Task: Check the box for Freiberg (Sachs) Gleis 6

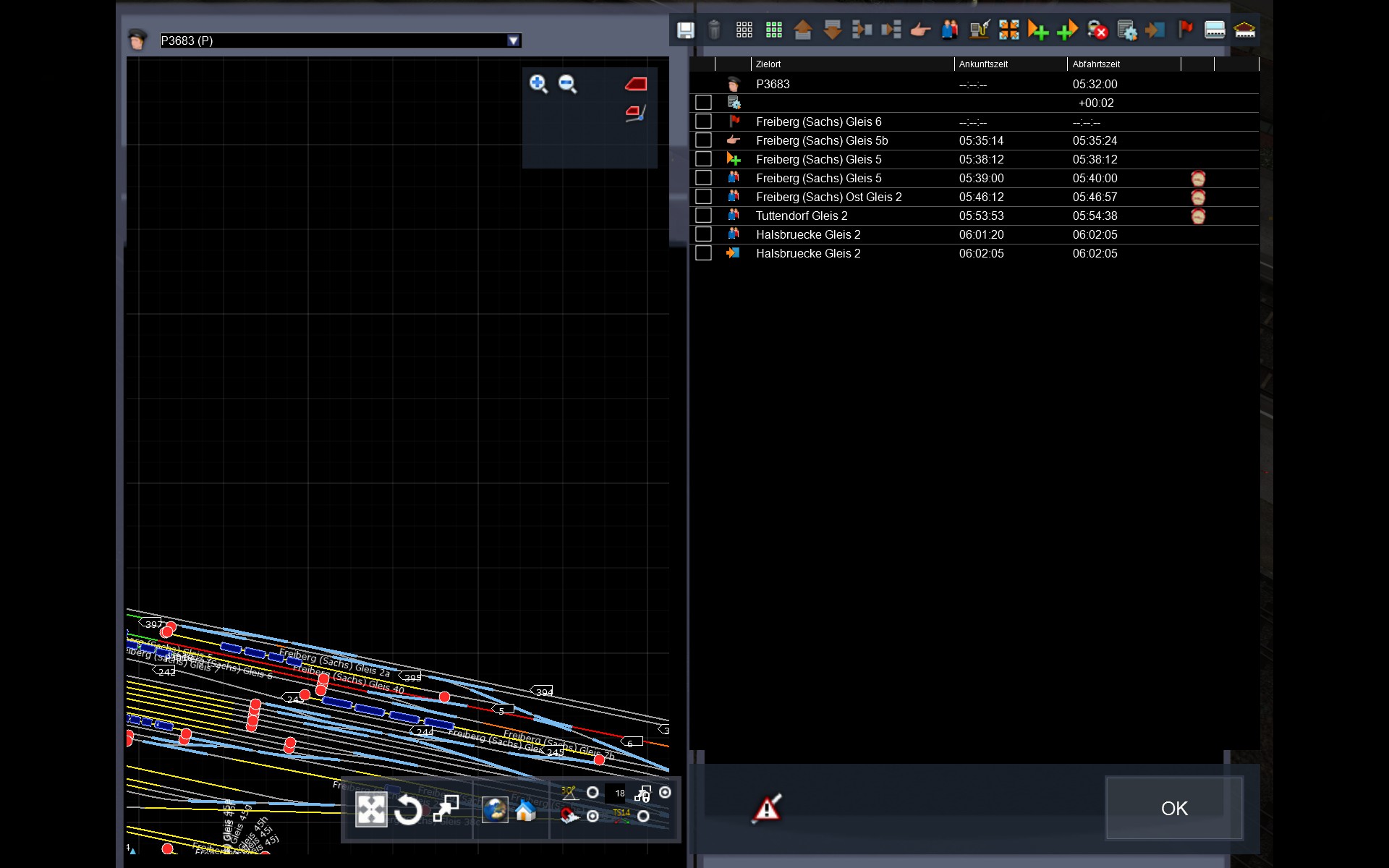Action: (703, 122)
